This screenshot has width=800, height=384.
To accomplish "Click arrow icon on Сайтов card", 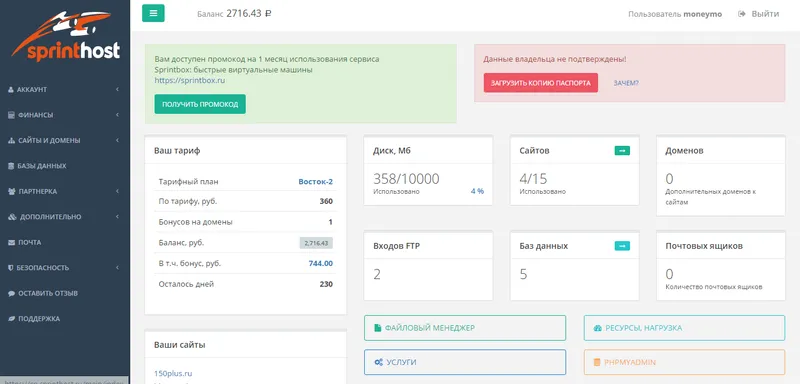I will [x=622, y=150].
